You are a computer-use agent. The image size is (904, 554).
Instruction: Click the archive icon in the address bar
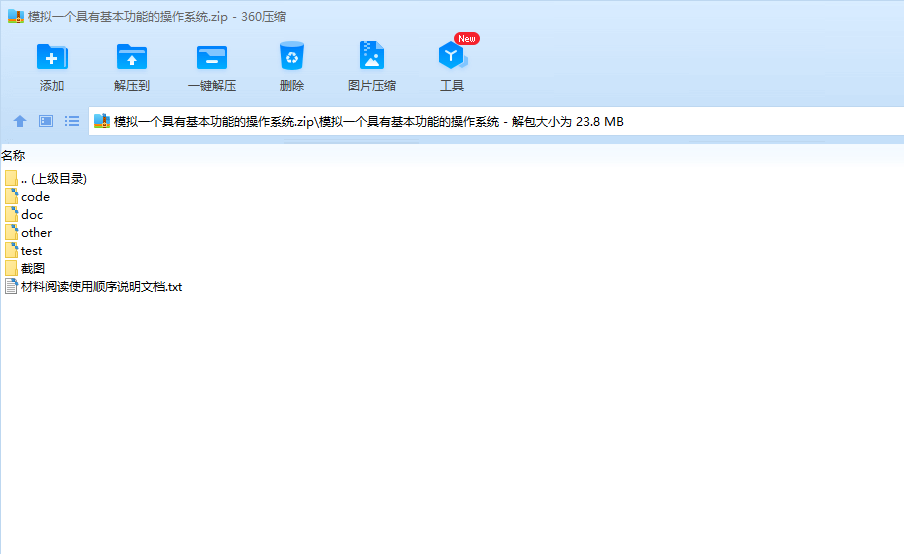[101, 121]
